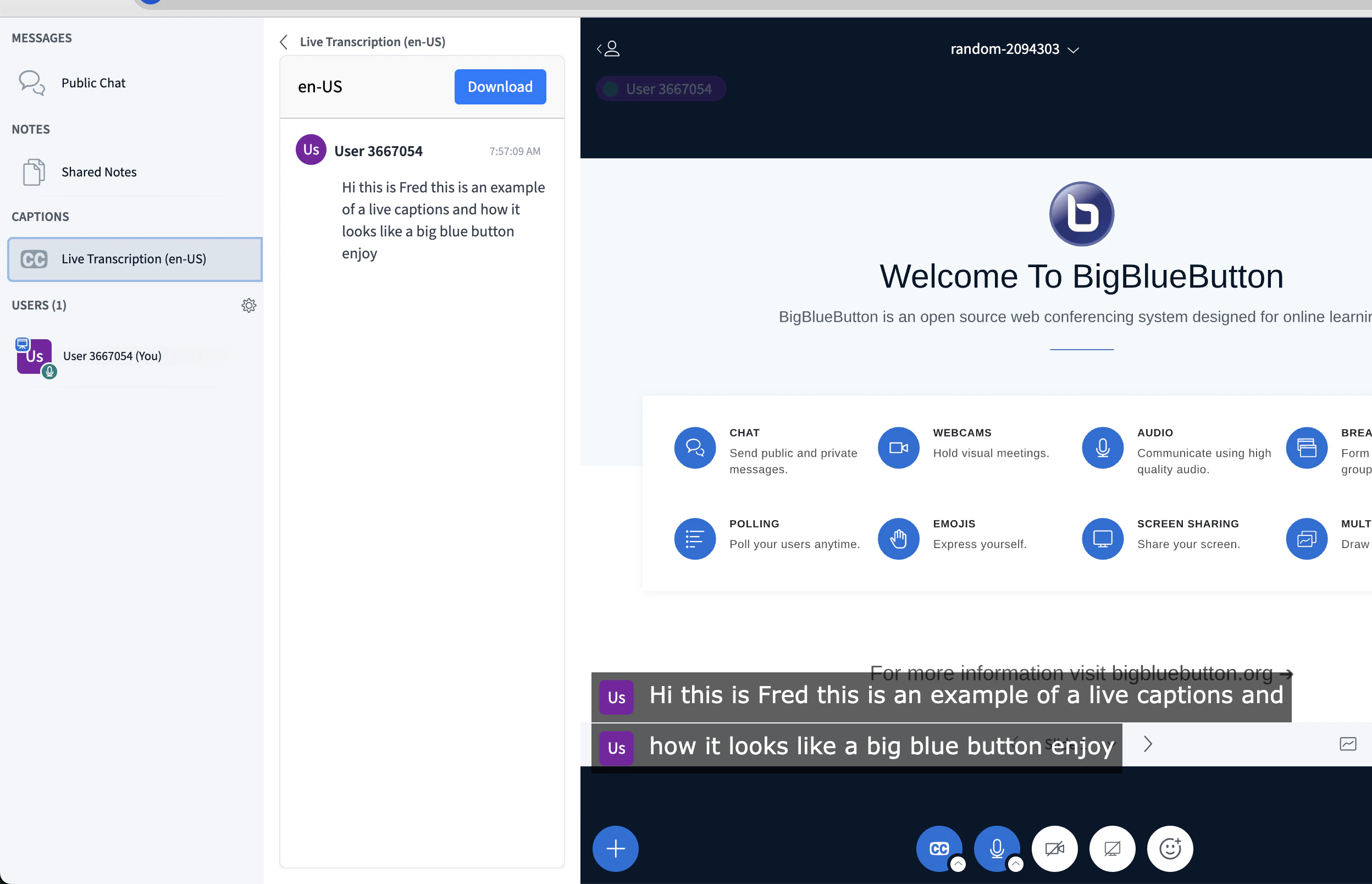Mute the microphone button

[996, 848]
